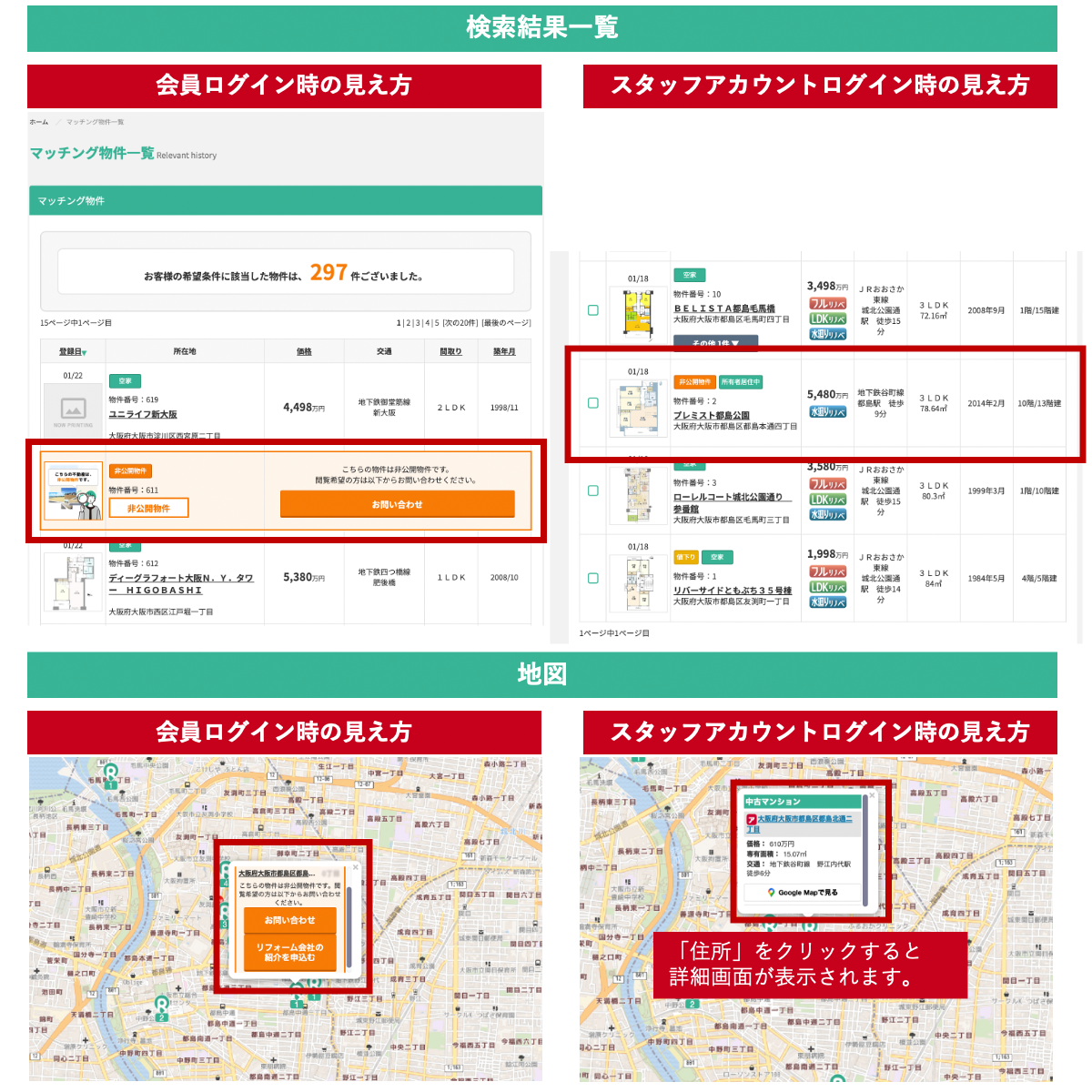Screen dimensions: 1092x1092
Task: Click 水廻りリノベ badge in リバーサイド row
Action: (x=828, y=602)
